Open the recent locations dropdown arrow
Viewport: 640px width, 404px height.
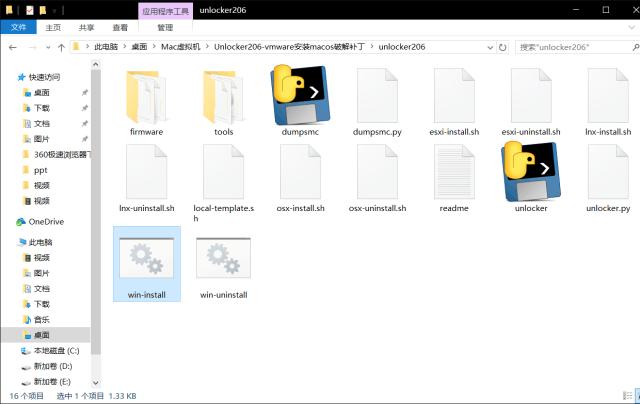pyautogui.click(x=48, y=47)
